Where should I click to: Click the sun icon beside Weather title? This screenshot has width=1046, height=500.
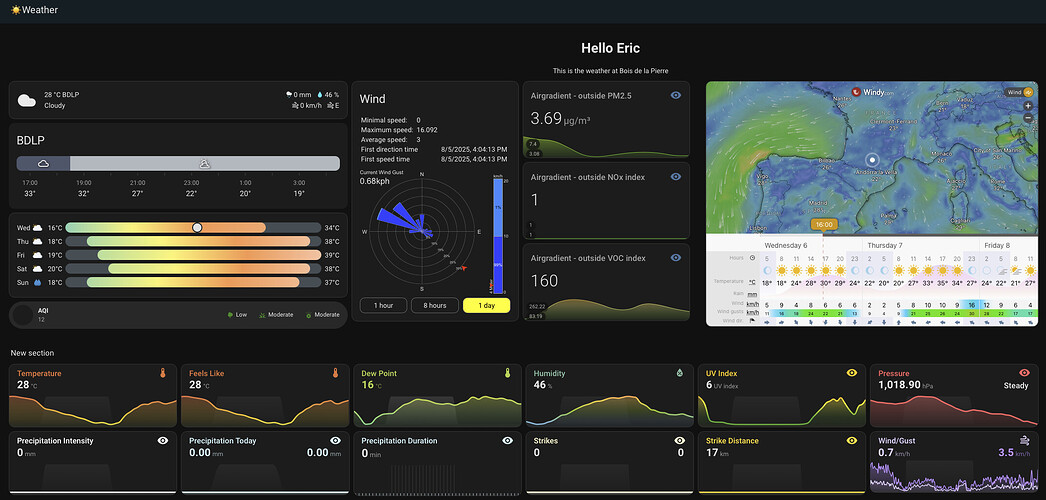pyautogui.click(x=16, y=10)
